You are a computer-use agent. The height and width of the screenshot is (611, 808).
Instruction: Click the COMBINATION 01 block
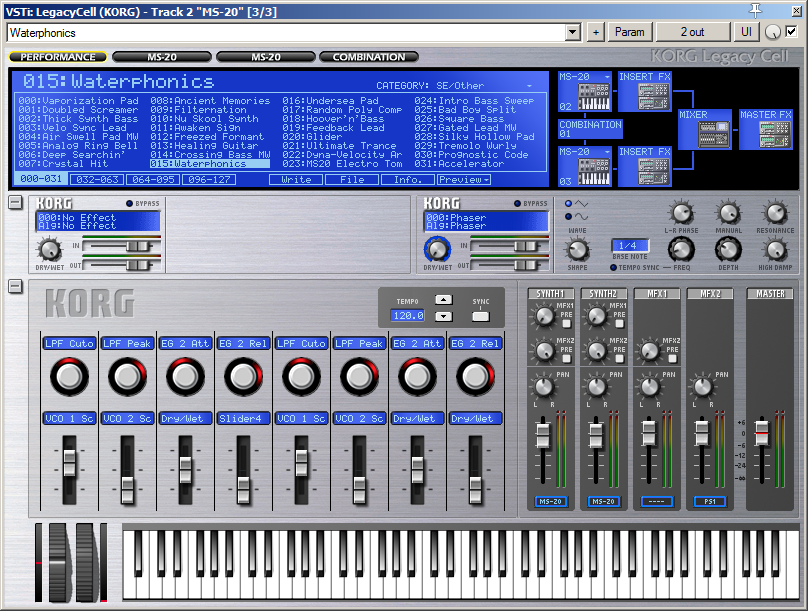[x=591, y=129]
